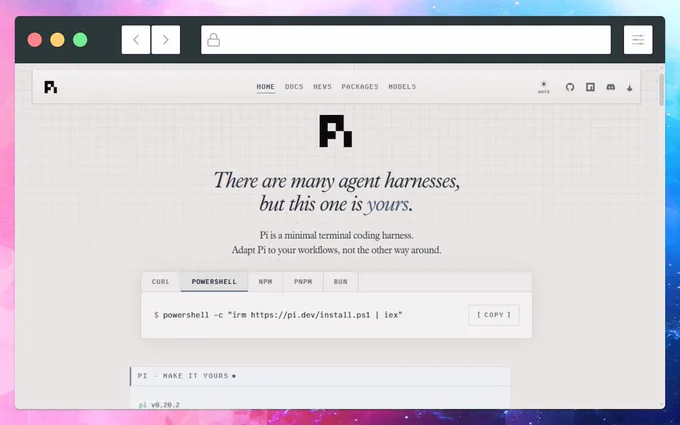The height and width of the screenshot is (425, 680).
Task: Open the npm package icon
Action: pyautogui.click(x=590, y=87)
